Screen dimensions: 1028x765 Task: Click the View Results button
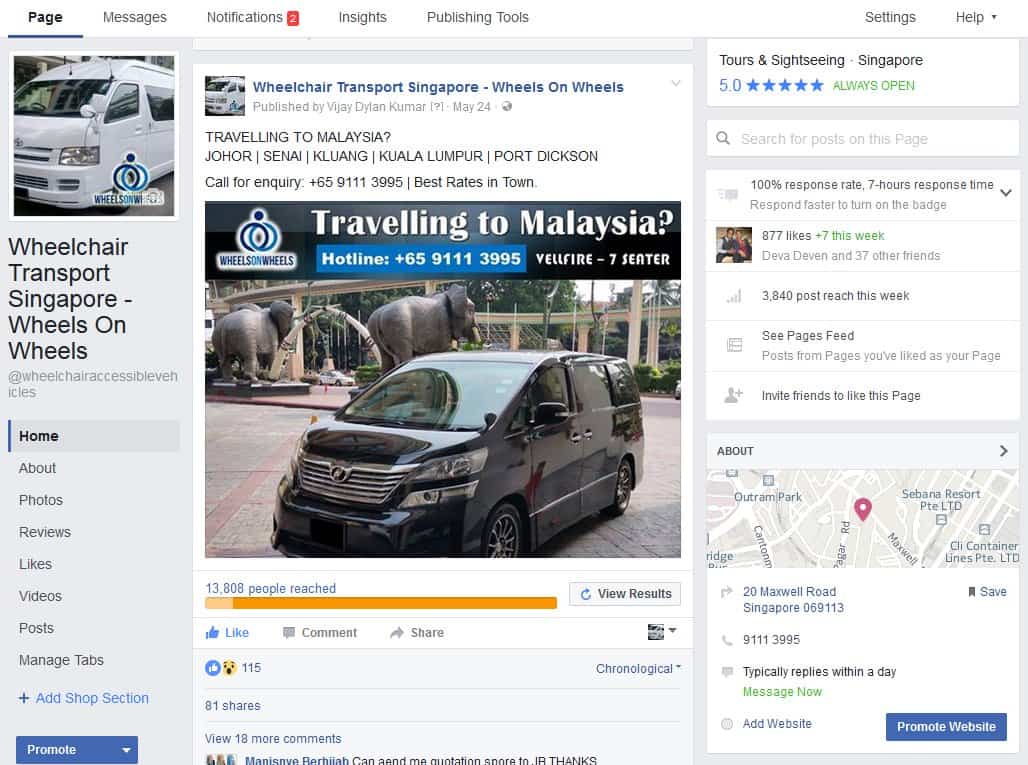625,594
